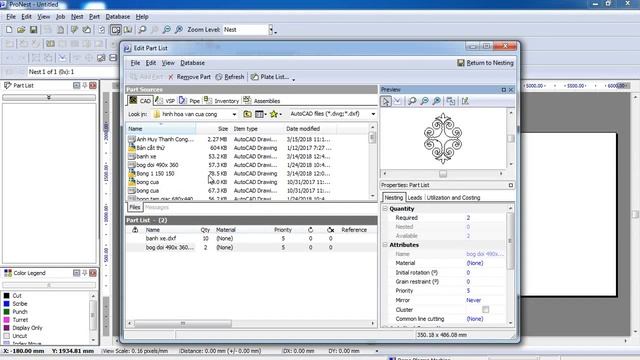Open the Utilization and Costing tab

coord(453,198)
